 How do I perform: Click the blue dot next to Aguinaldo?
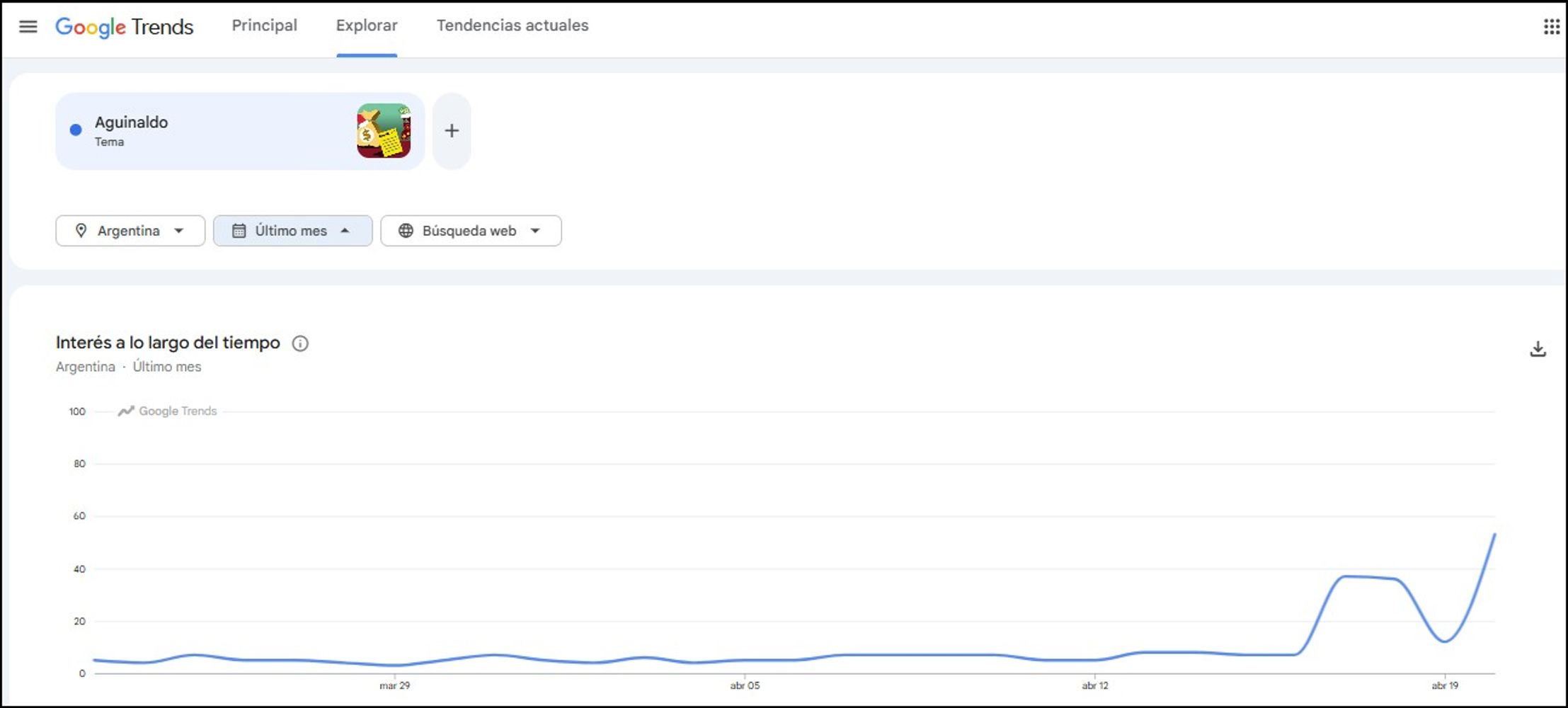76,130
